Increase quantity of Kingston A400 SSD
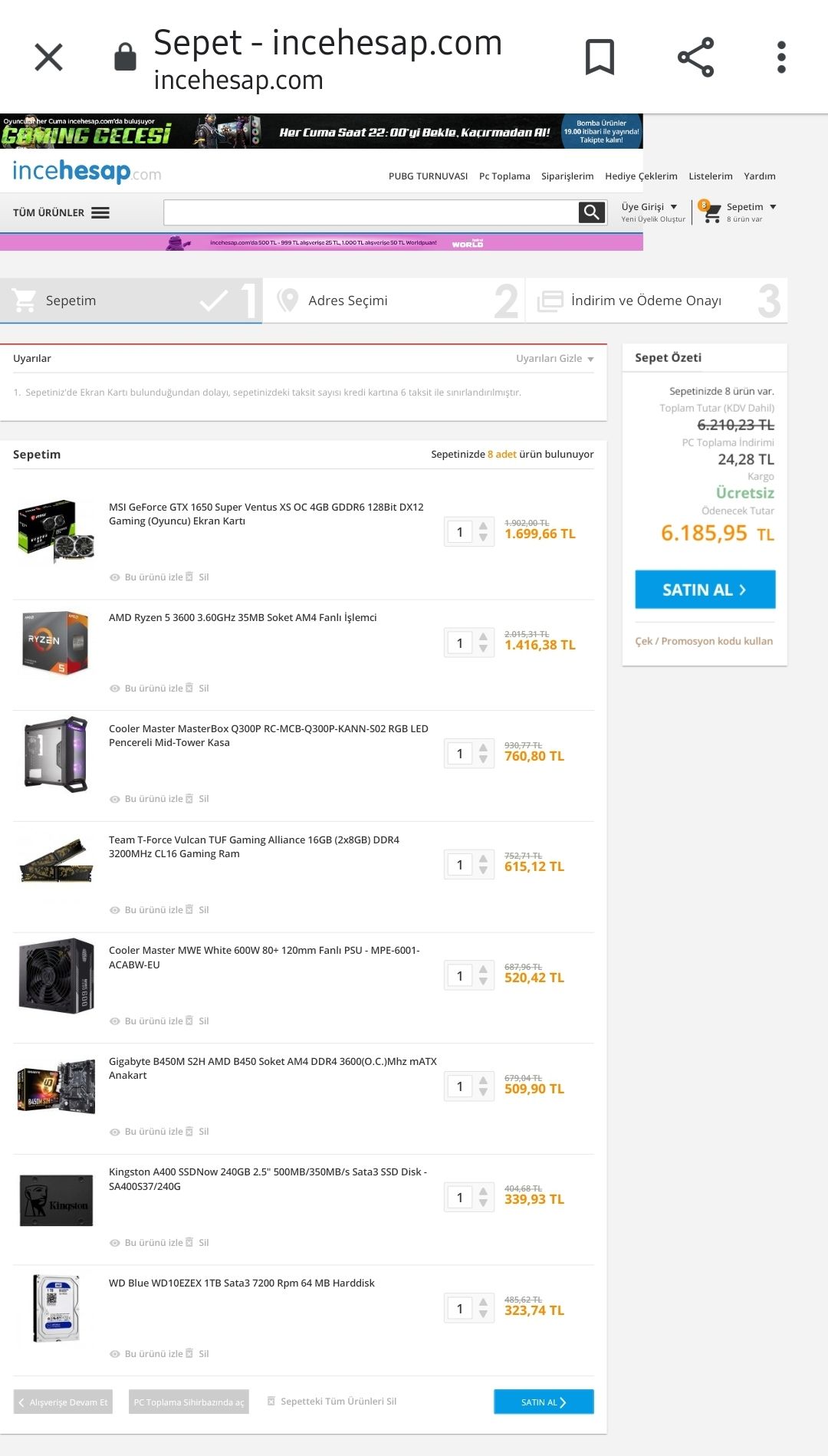The height and width of the screenshot is (1456, 828). (x=483, y=1191)
